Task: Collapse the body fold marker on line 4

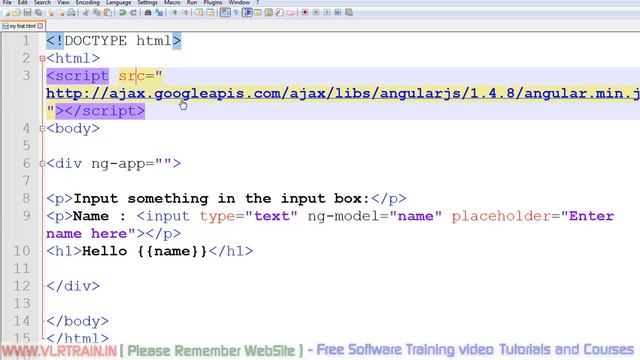Action: pos(42,129)
